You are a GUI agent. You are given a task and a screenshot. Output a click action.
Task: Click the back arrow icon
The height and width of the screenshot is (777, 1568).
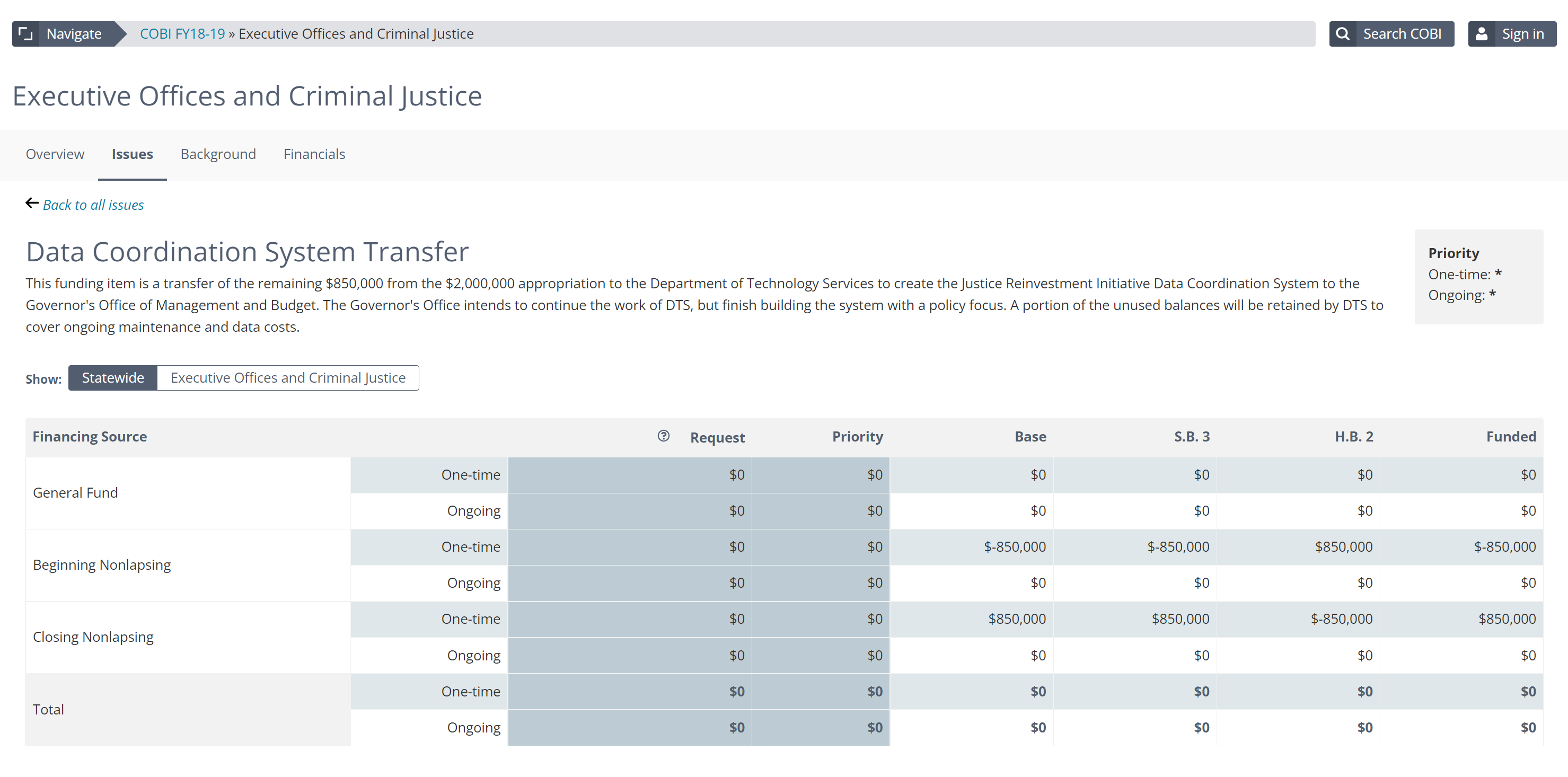coord(32,203)
